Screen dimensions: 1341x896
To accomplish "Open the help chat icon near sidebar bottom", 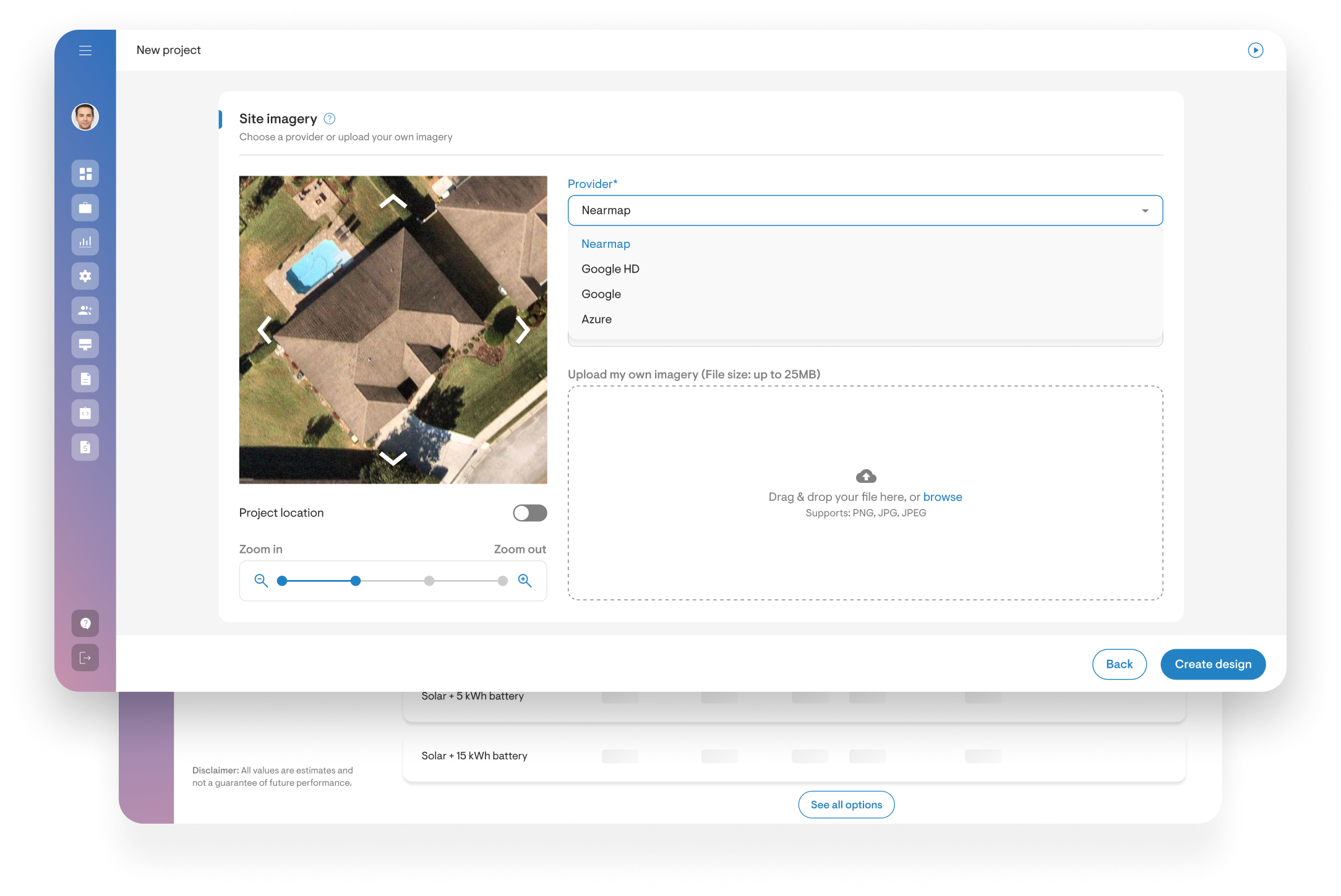I will (85, 623).
